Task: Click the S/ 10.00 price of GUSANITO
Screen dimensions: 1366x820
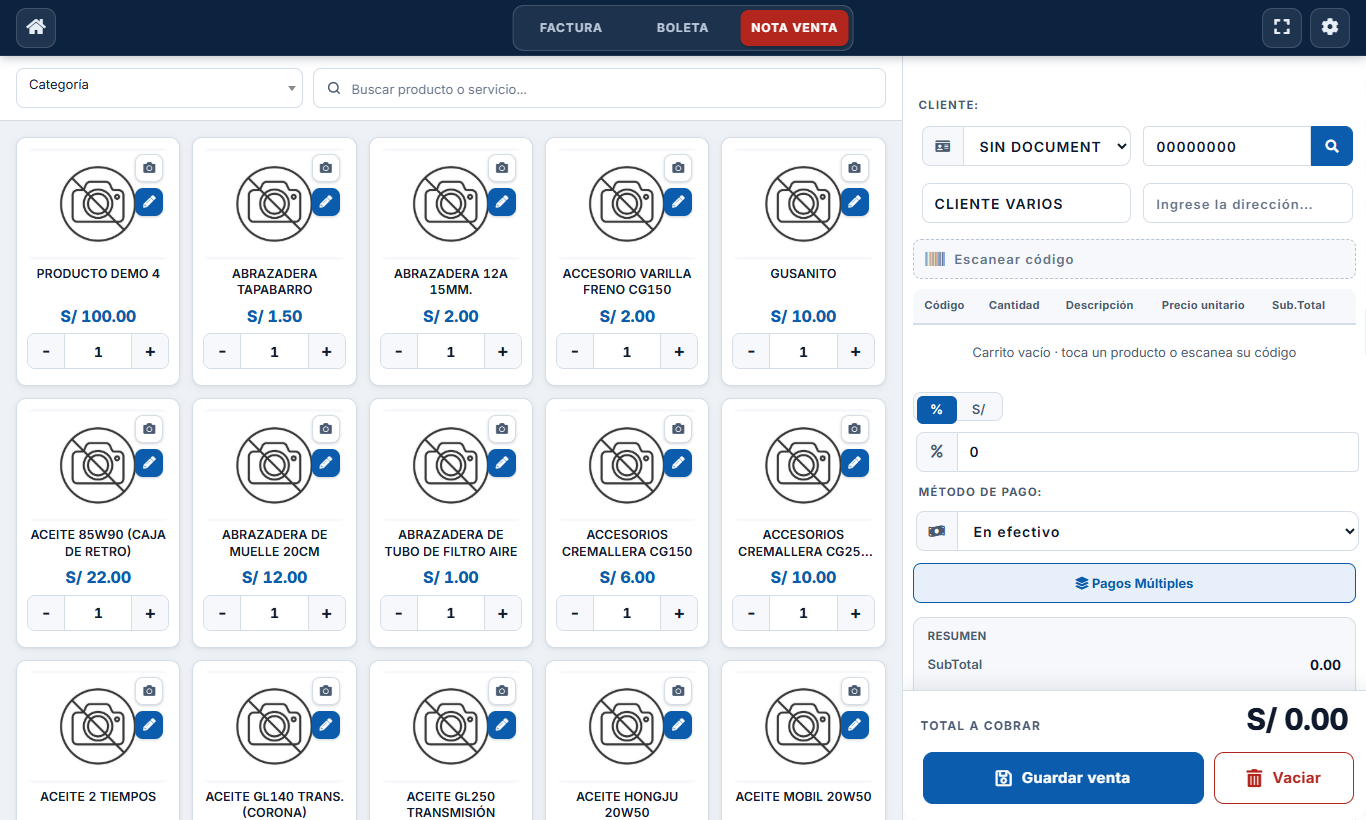Action: (x=803, y=316)
